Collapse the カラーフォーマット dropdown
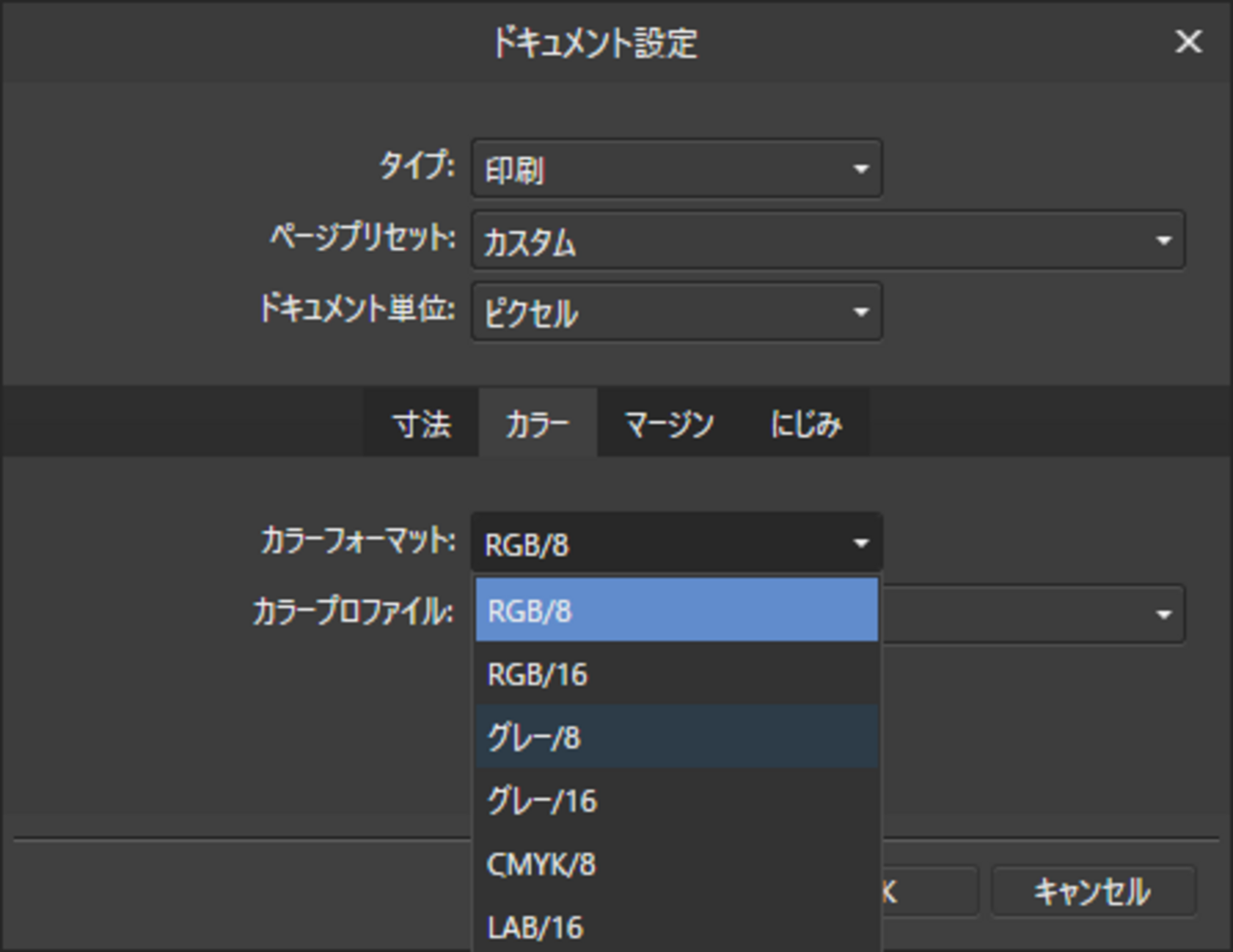Viewport: 1233px width, 952px height. pyautogui.click(x=675, y=543)
